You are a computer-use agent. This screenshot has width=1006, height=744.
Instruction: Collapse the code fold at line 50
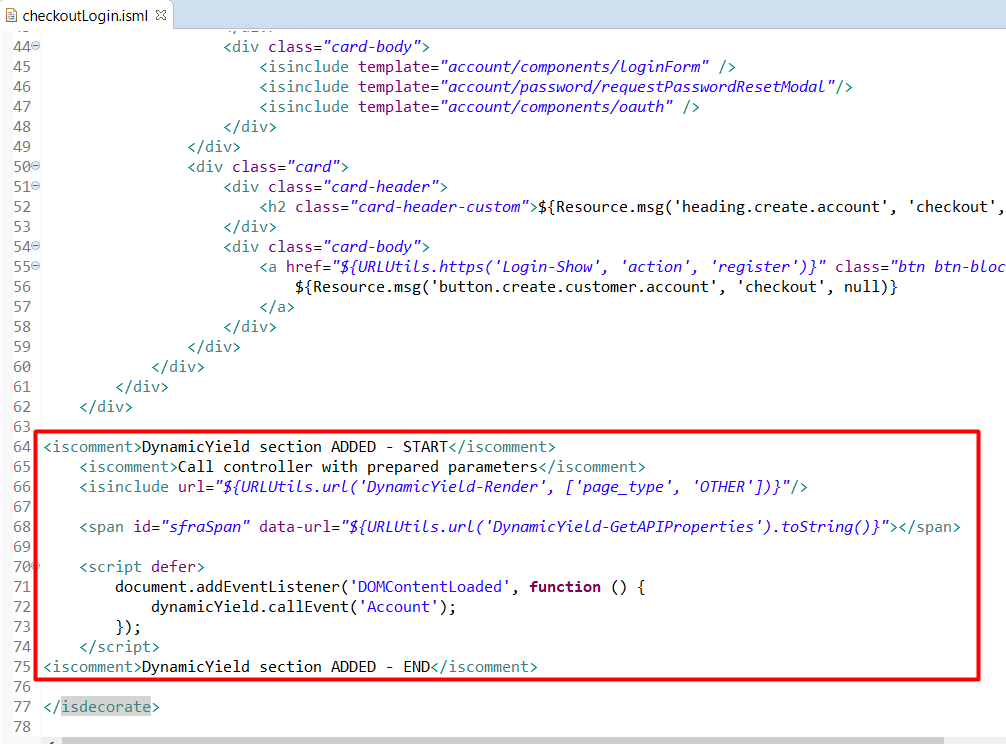[x=36, y=166]
